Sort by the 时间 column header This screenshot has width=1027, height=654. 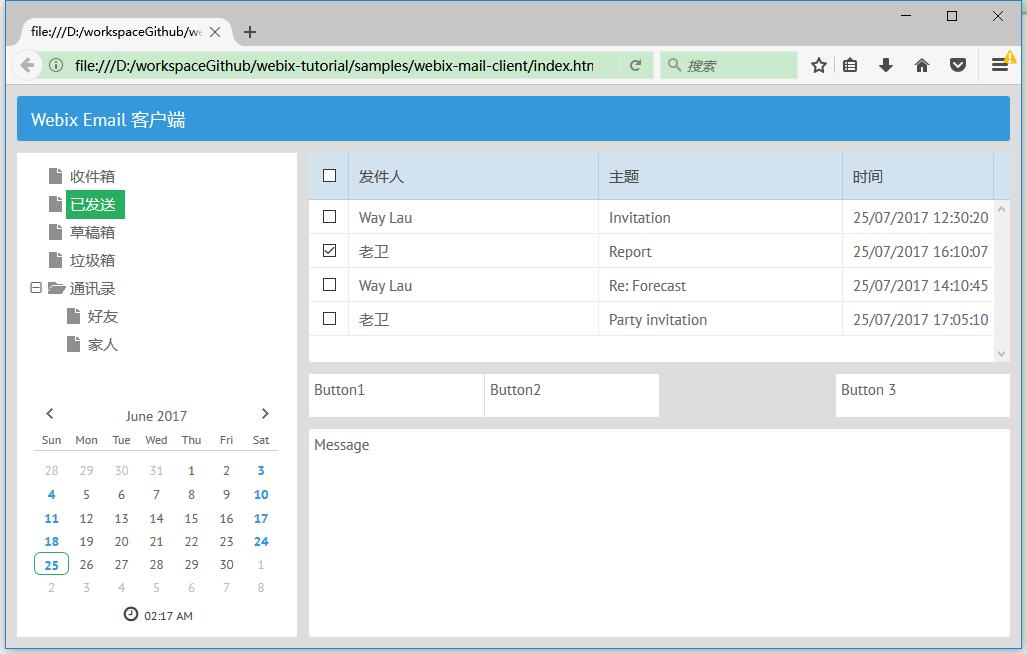(918, 176)
